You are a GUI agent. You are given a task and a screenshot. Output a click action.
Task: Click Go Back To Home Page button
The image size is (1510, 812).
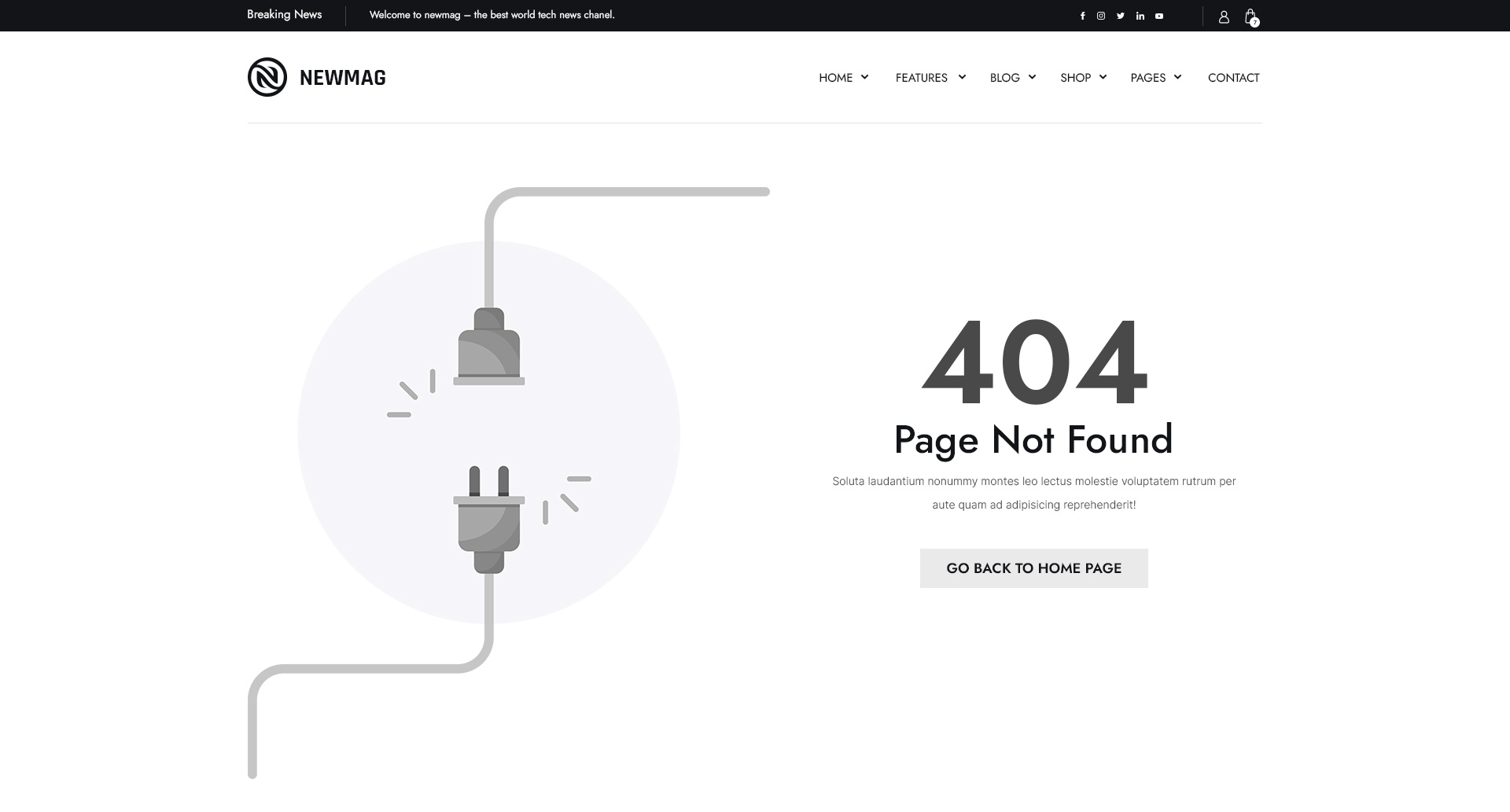(x=1033, y=568)
